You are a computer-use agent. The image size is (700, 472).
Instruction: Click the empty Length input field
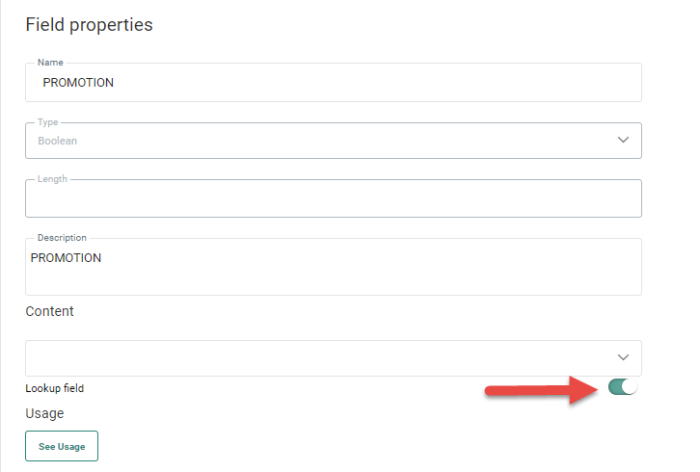click(332, 200)
